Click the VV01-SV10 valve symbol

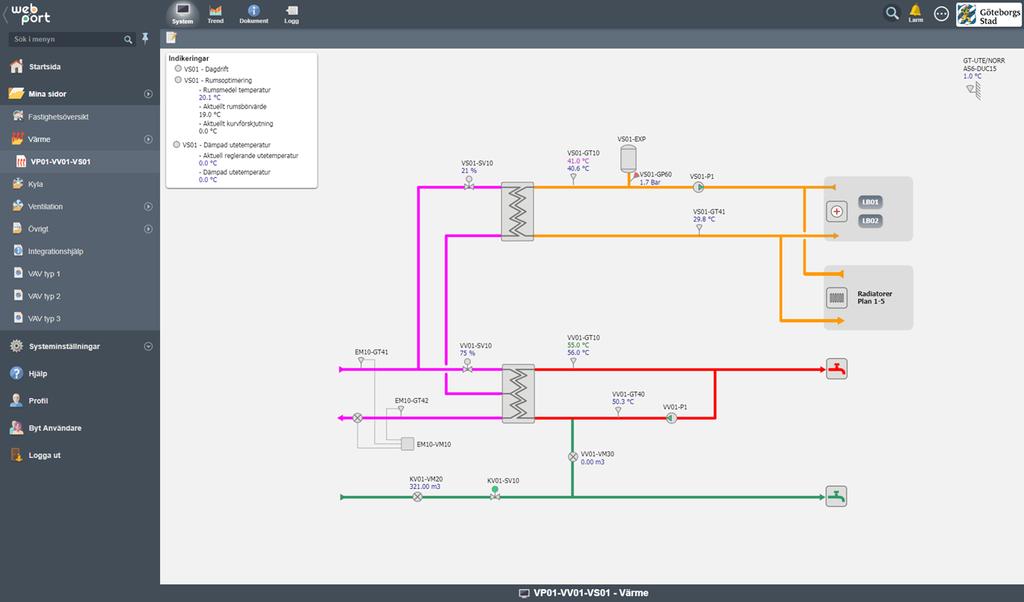click(x=468, y=366)
